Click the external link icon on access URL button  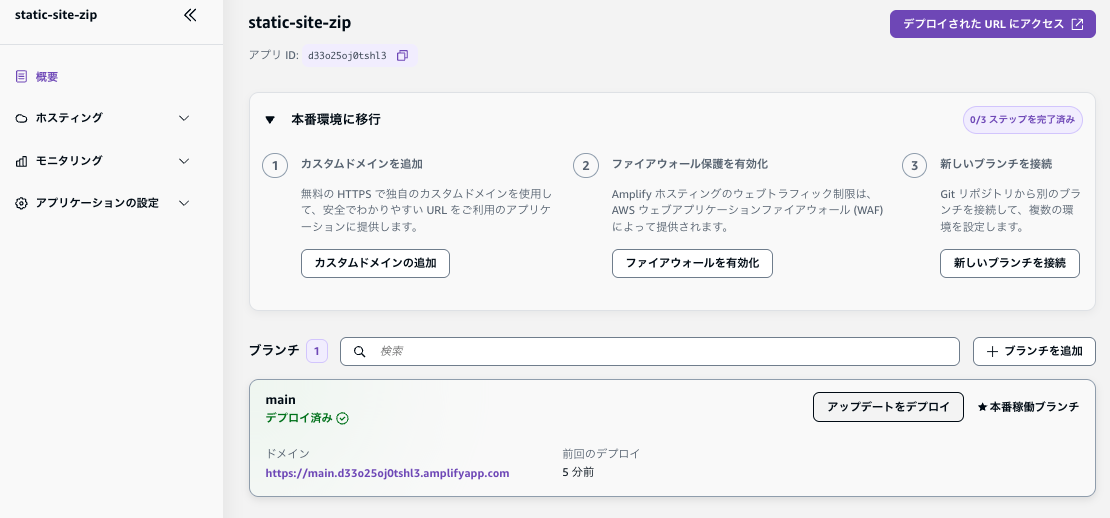coord(1077,24)
